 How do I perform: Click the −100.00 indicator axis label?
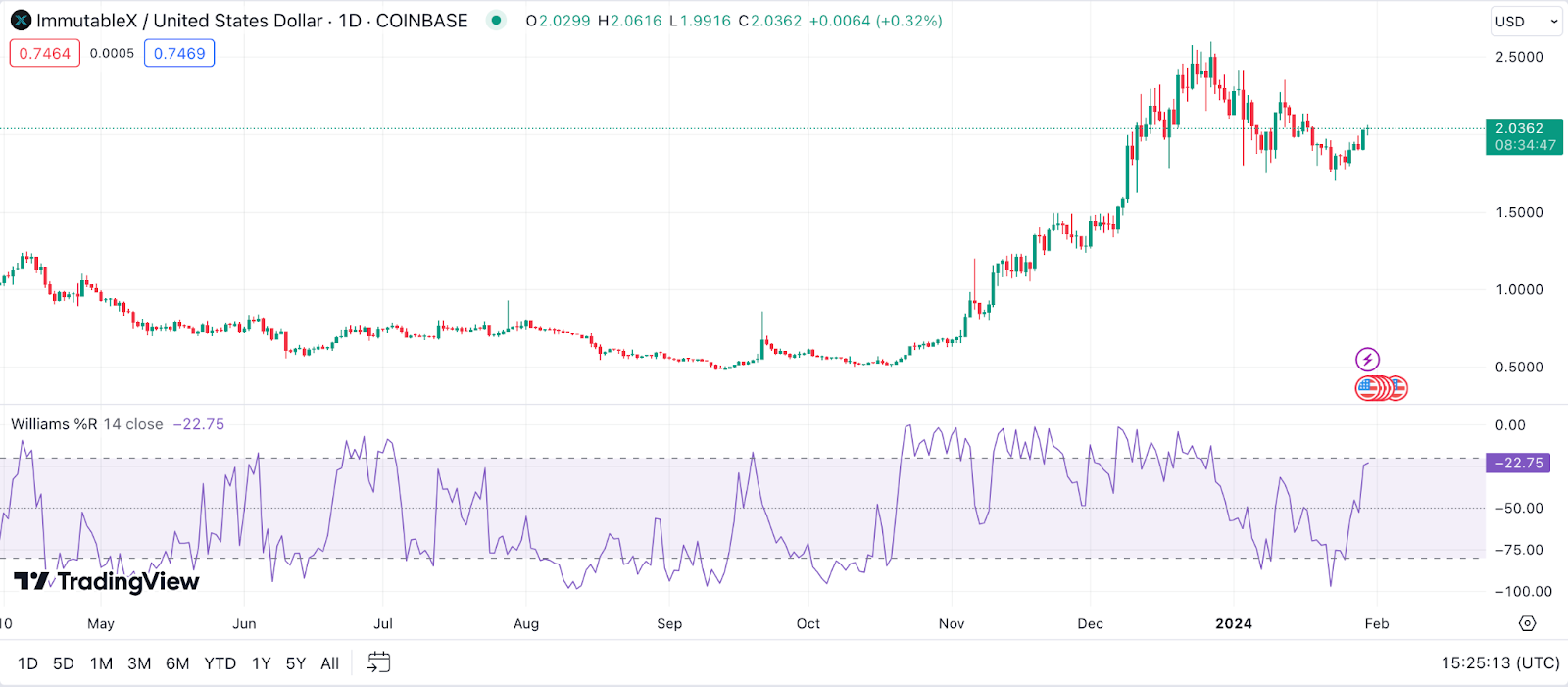tap(1524, 591)
